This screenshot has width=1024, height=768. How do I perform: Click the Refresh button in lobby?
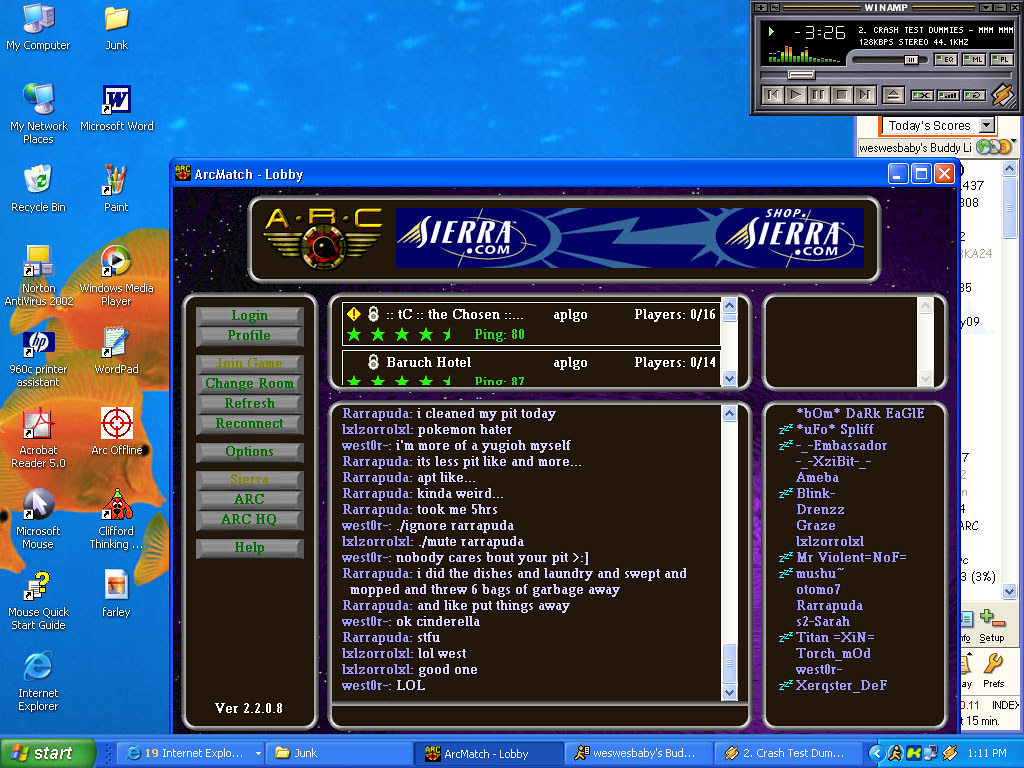tap(250, 403)
